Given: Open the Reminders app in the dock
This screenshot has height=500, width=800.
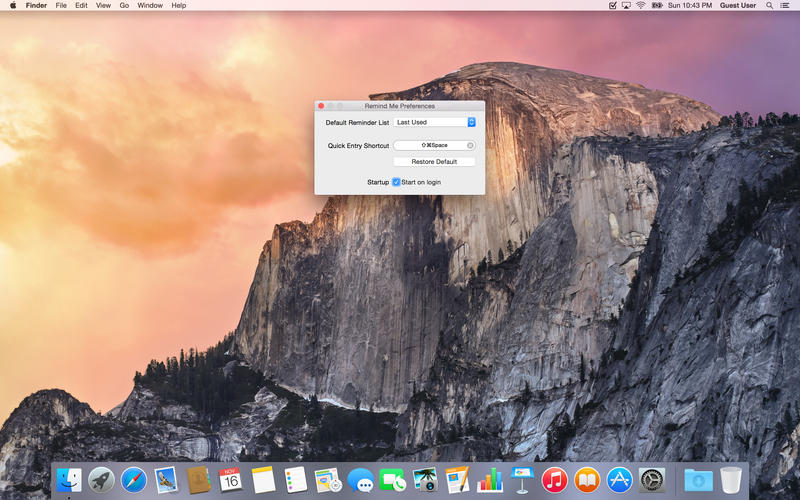Looking at the screenshot, I should (295, 480).
